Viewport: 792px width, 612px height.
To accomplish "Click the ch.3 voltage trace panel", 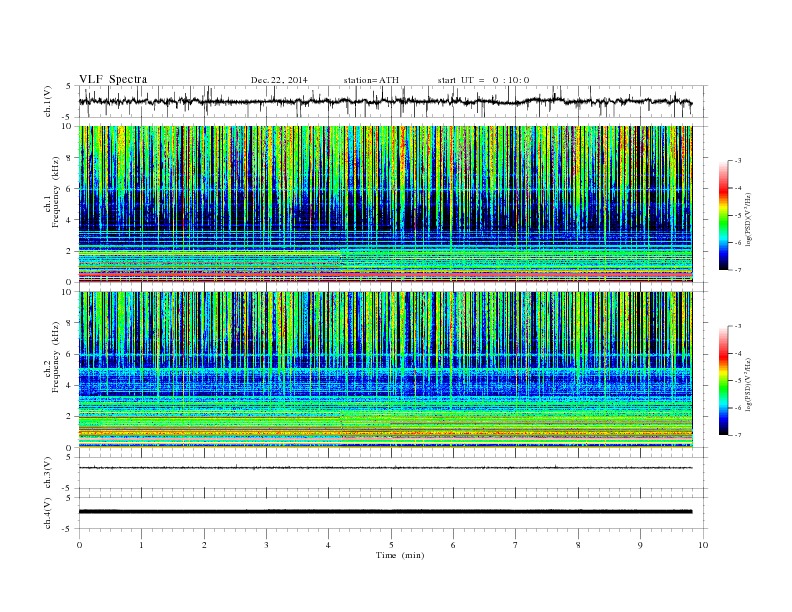I will [x=393, y=473].
